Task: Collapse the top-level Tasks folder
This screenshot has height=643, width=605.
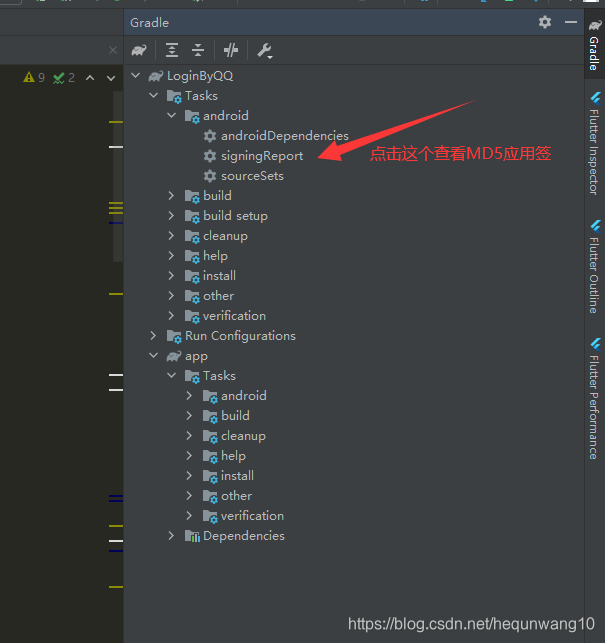Action: pos(154,96)
